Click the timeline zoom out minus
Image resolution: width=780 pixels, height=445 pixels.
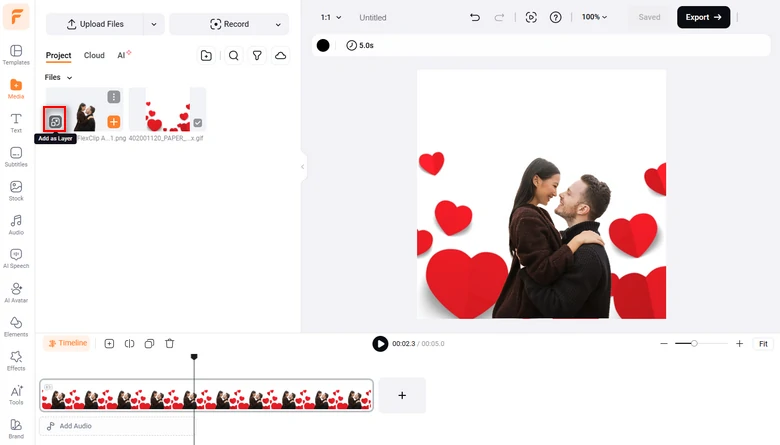tap(664, 344)
